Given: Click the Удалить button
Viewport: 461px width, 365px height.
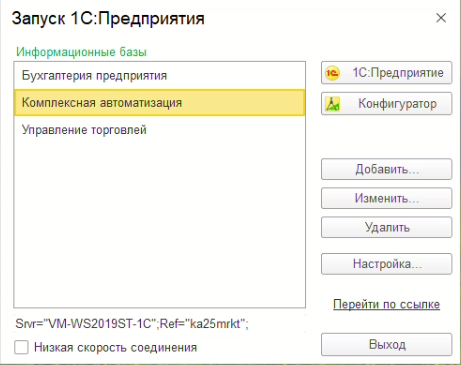Looking at the screenshot, I should 386,227.
